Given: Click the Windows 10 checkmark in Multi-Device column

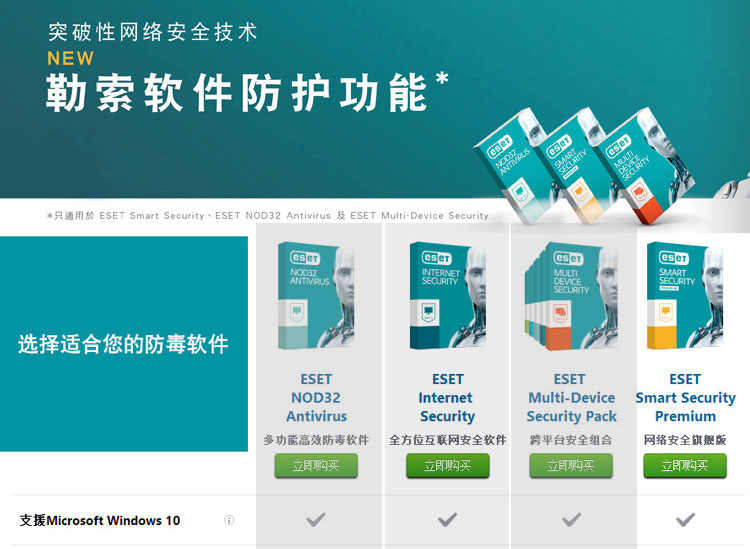Looking at the screenshot, I should coord(571,519).
